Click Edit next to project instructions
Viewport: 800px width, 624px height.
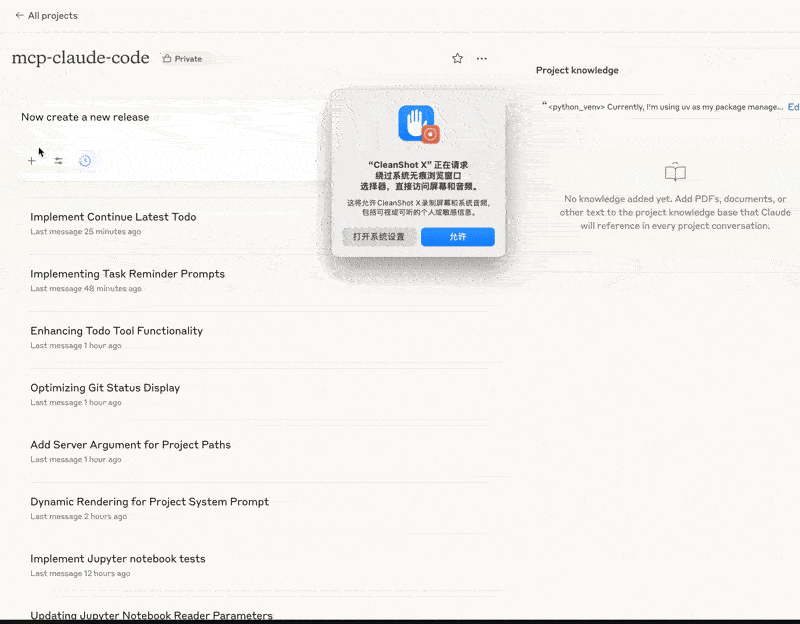pyautogui.click(x=793, y=107)
